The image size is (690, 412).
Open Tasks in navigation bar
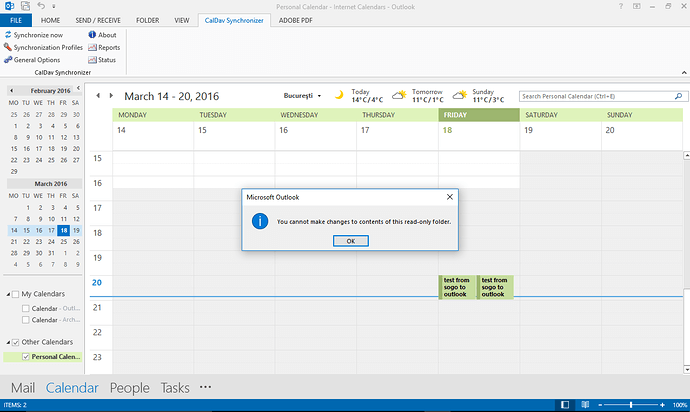(175, 388)
